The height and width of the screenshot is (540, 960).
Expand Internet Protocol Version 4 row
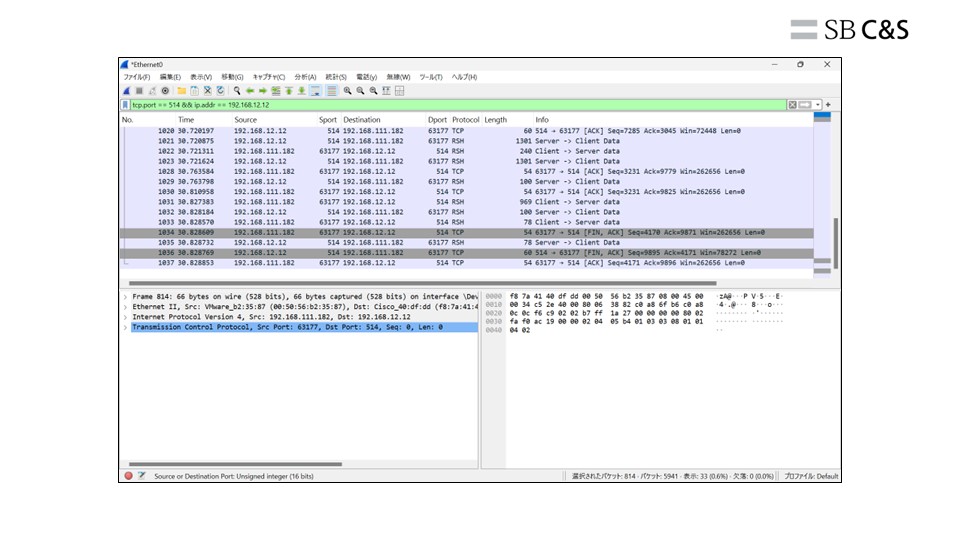(126, 317)
